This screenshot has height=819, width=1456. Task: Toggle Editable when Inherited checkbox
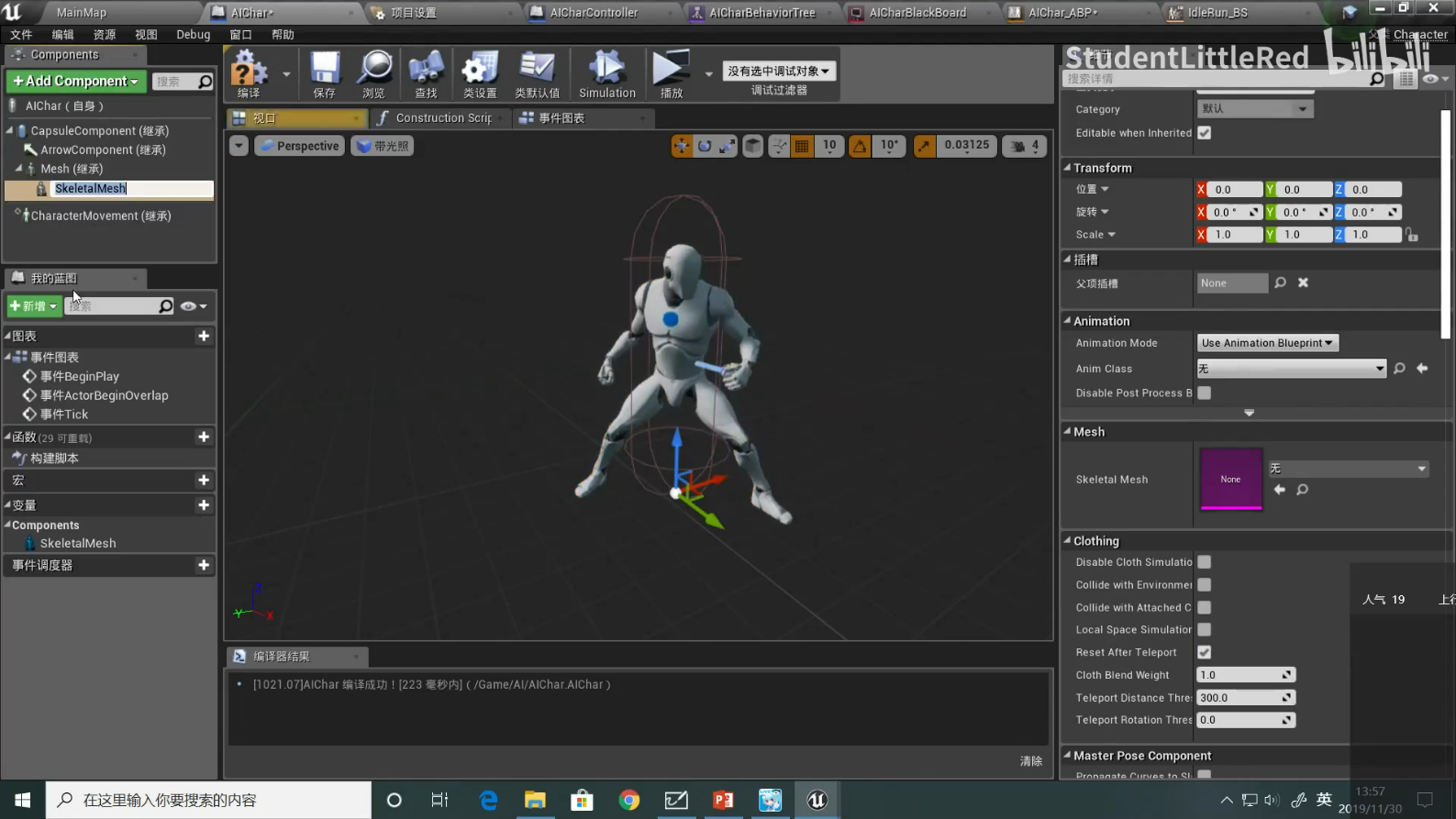[x=1205, y=133]
